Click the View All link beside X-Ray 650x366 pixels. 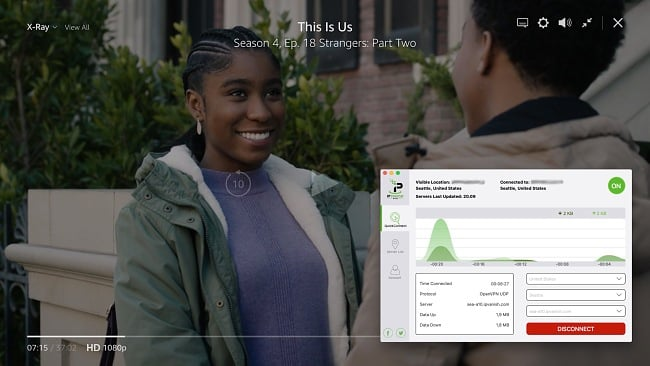pyautogui.click(x=77, y=27)
